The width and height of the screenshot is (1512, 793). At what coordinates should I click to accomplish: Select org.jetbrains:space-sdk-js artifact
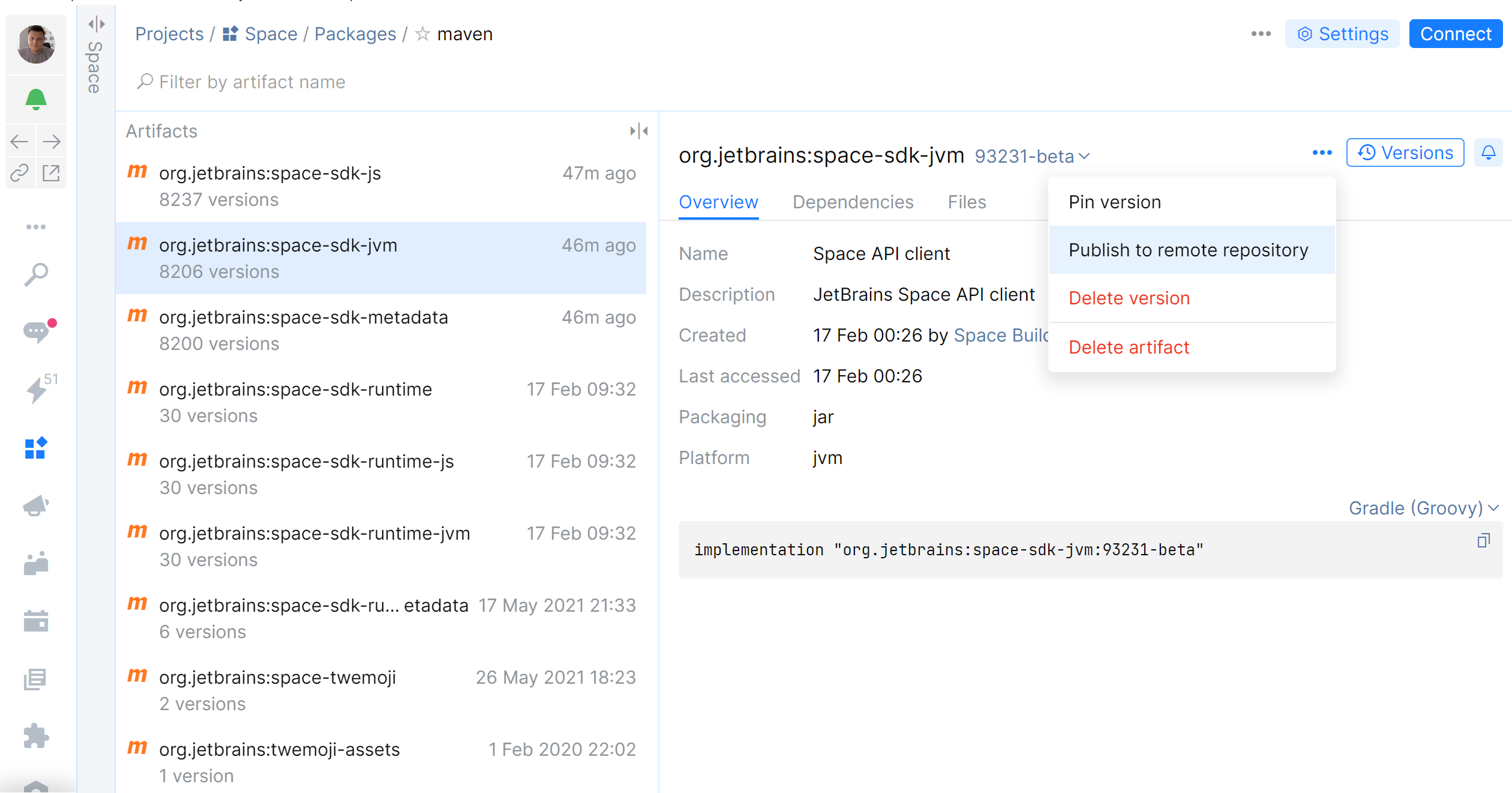click(381, 186)
